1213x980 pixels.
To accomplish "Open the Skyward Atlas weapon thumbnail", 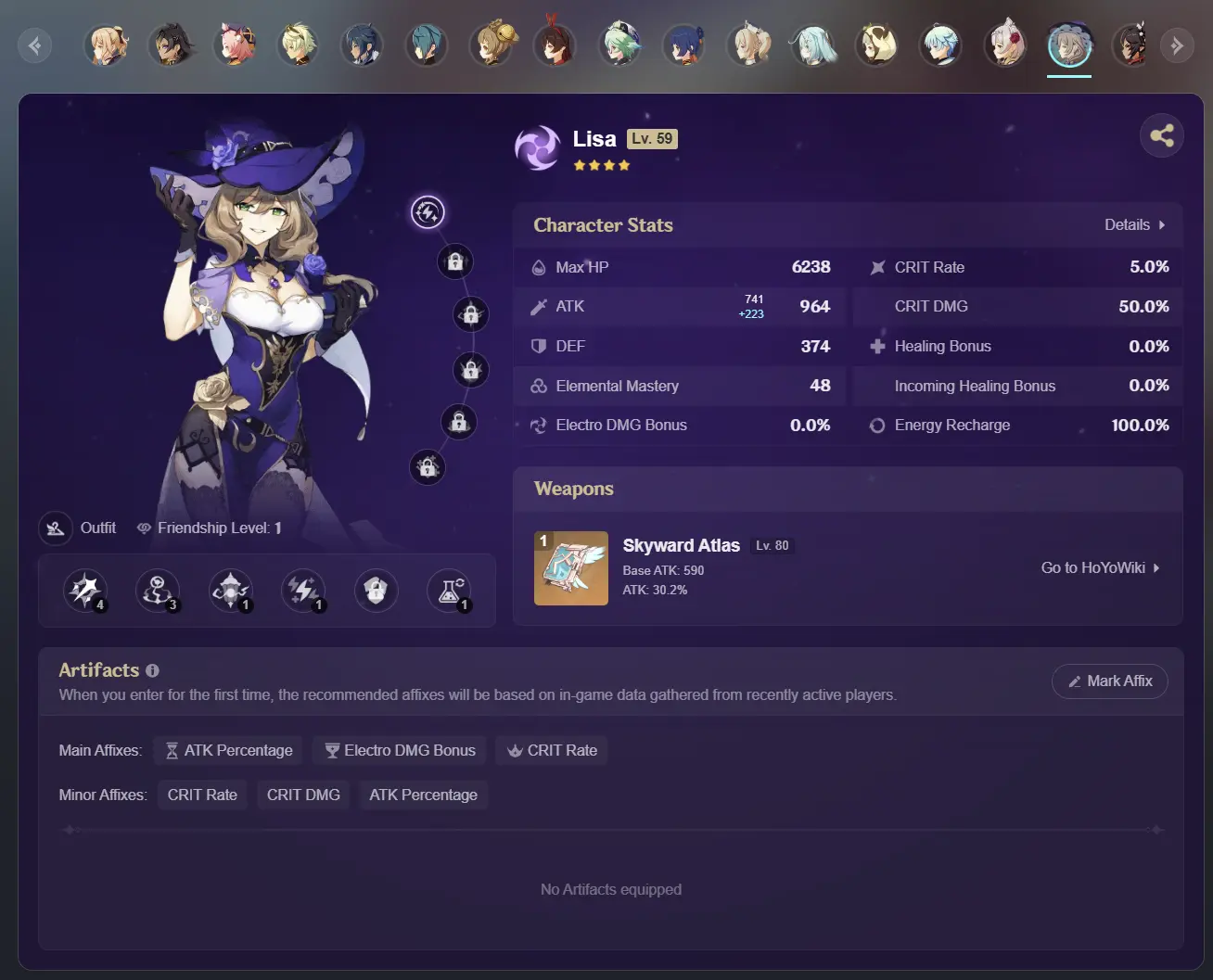I will pyautogui.click(x=571, y=568).
